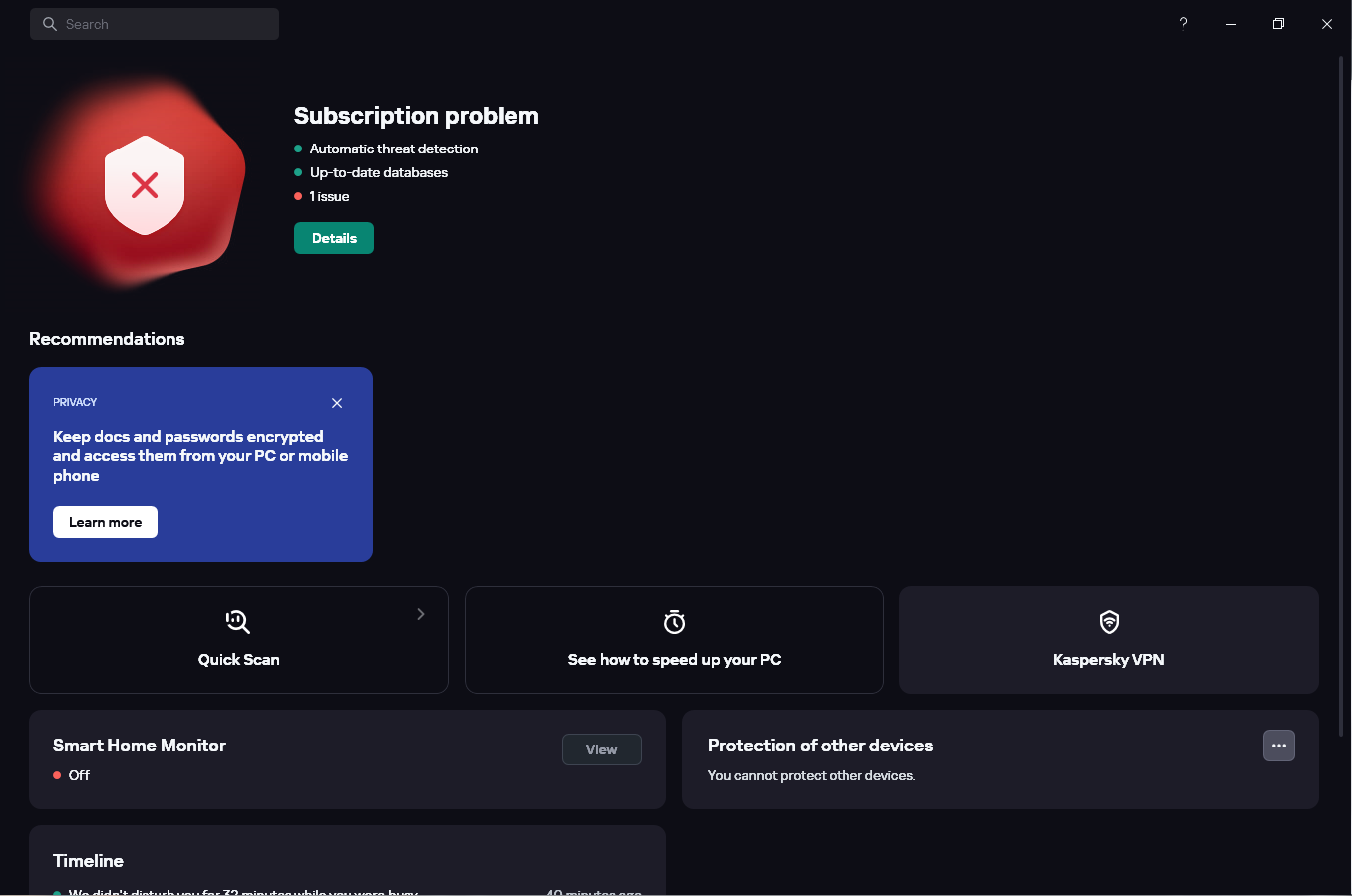View the Smart Home Monitor
This screenshot has height=896, width=1352.
pos(601,749)
